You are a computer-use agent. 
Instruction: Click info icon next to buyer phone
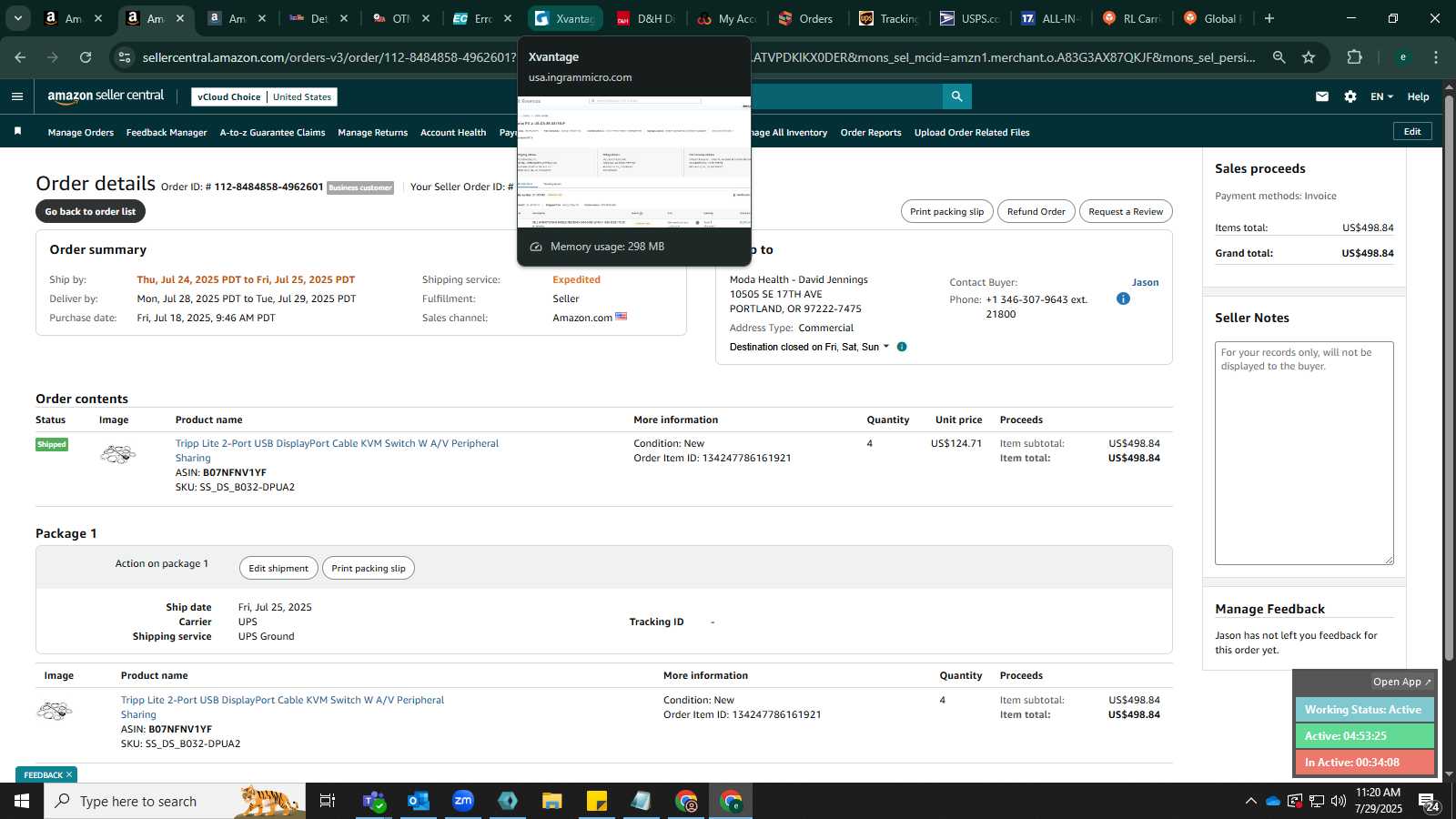(x=1123, y=298)
